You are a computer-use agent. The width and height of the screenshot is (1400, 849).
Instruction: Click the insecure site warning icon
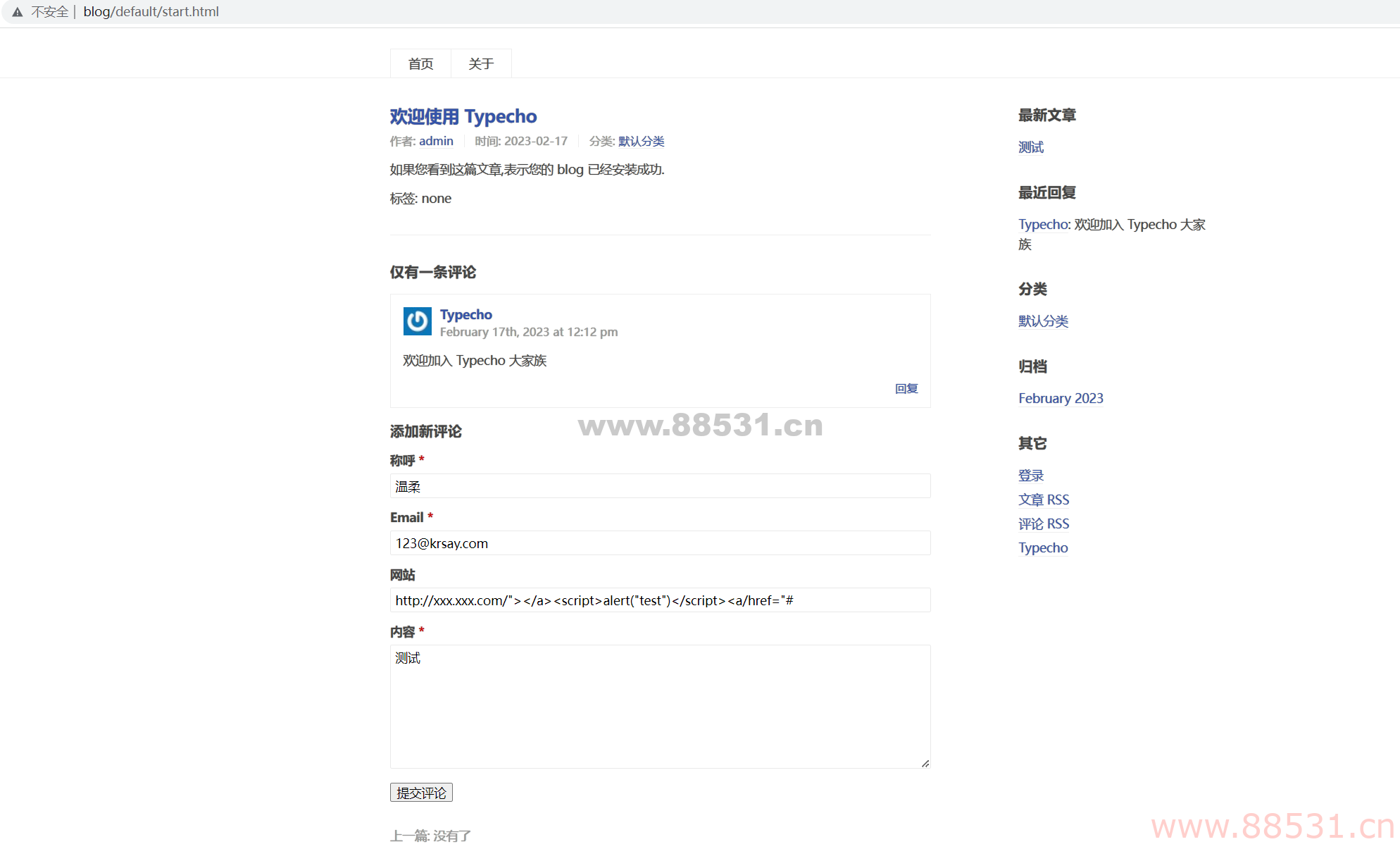pyautogui.click(x=18, y=12)
